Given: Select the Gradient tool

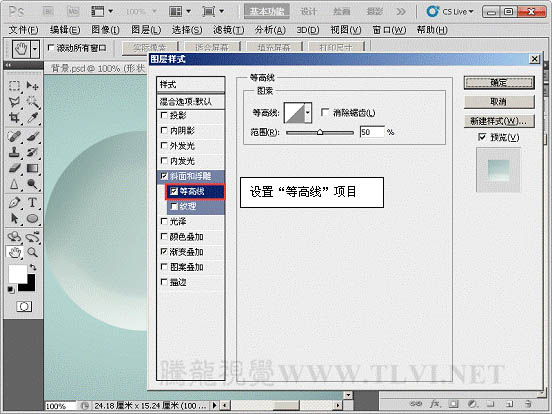Looking at the screenshot, I should click(32, 168).
